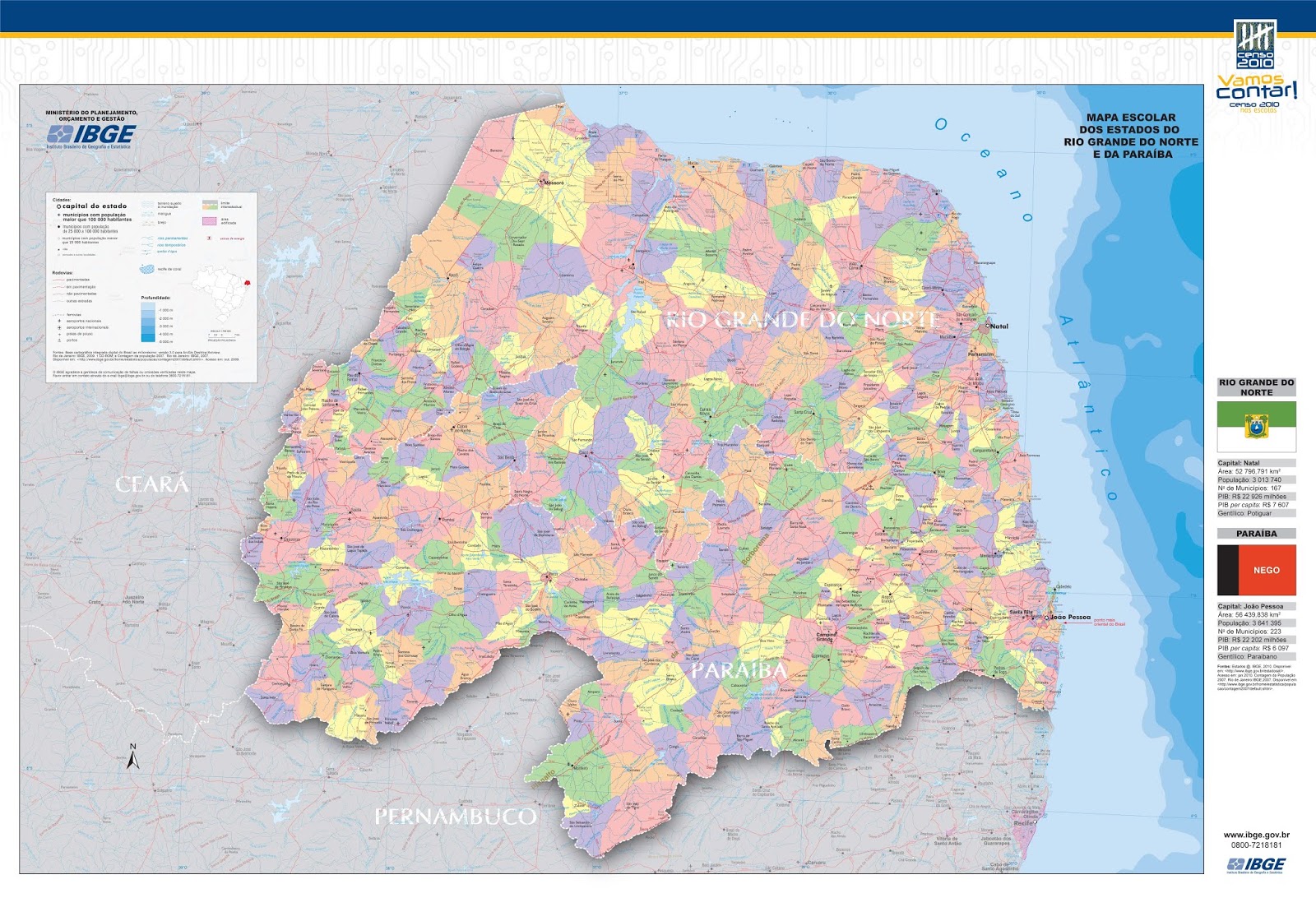Click the Profundidade blue depth scale
This screenshot has height=921, width=1316.
147,323
